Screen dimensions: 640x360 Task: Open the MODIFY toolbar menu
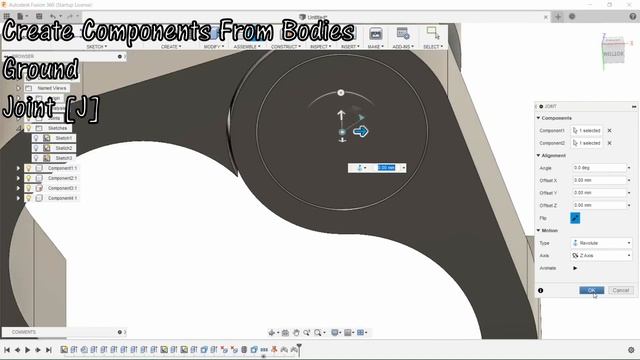[214, 47]
